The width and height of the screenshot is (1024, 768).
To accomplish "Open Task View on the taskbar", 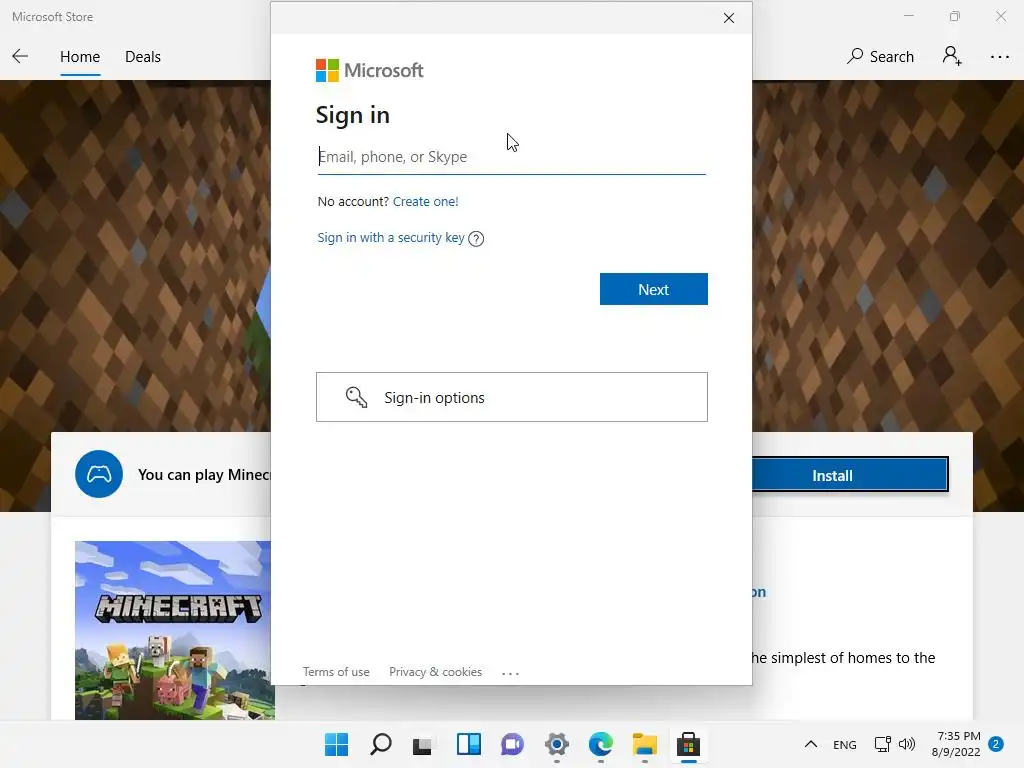I will tap(423, 745).
